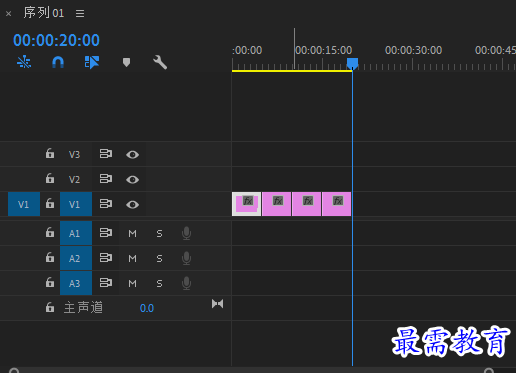Toggle lock on track A1
This screenshot has width=516, height=373.
(50, 232)
